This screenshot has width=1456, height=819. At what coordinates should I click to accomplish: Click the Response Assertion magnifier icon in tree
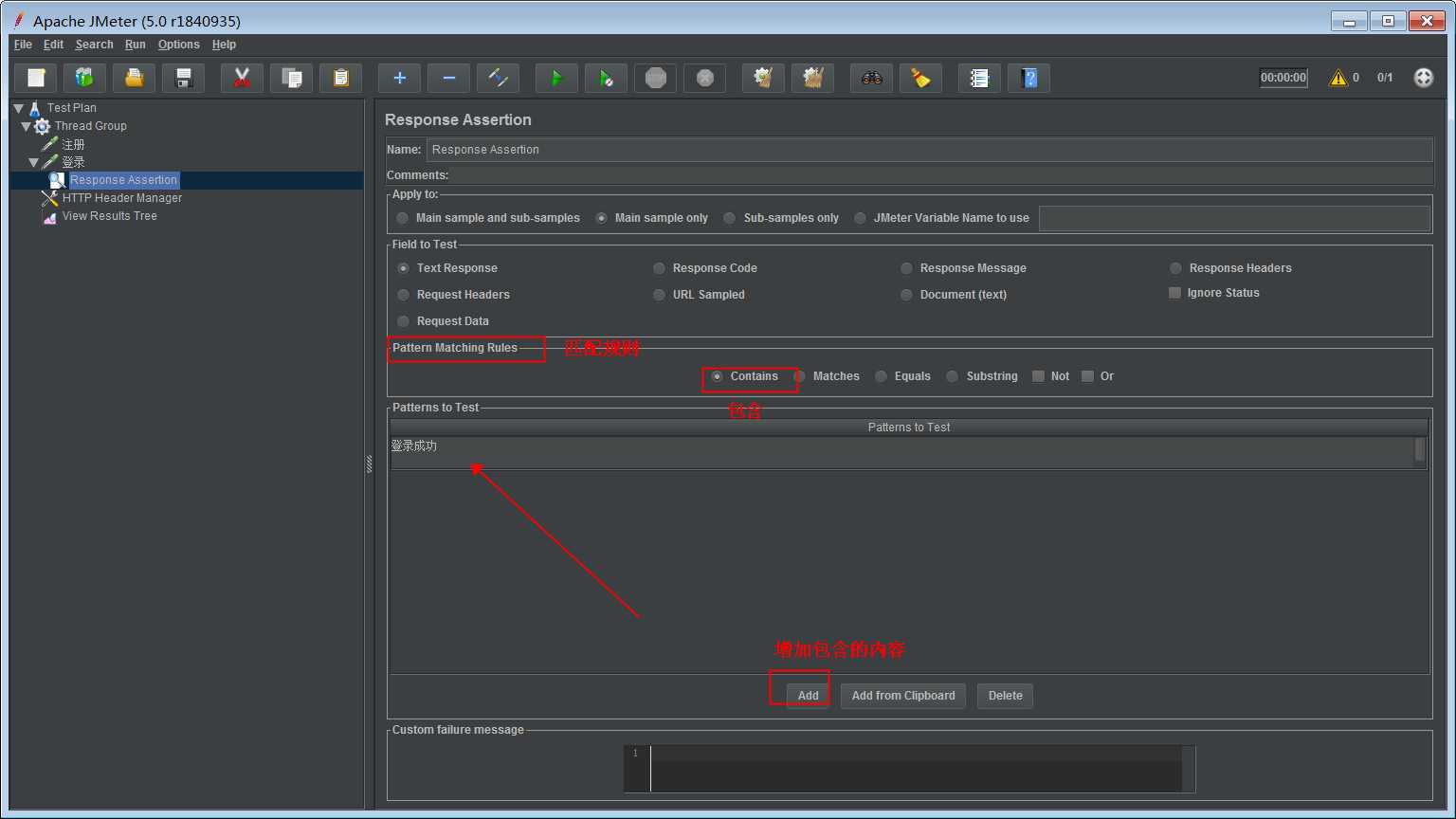pyautogui.click(x=57, y=180)
